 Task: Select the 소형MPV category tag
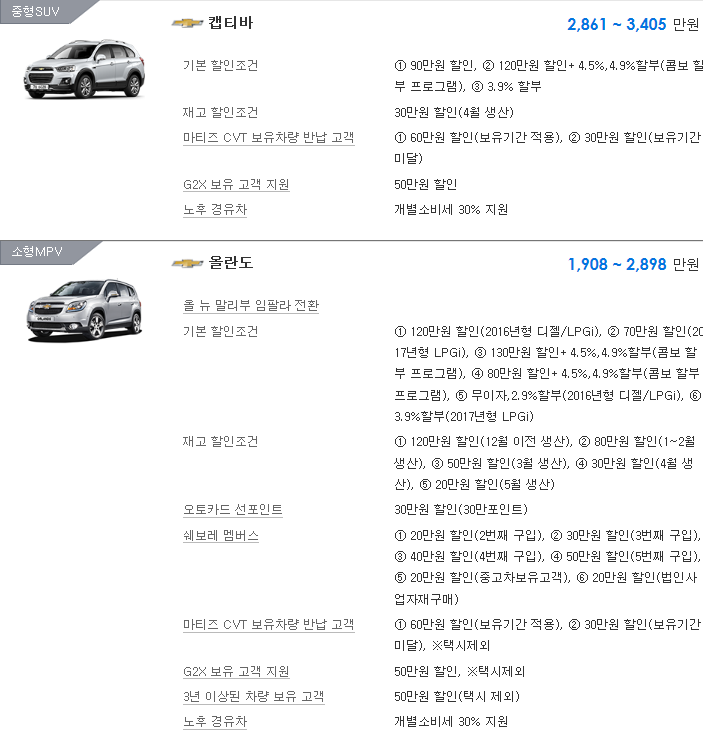tap(37, 252)
